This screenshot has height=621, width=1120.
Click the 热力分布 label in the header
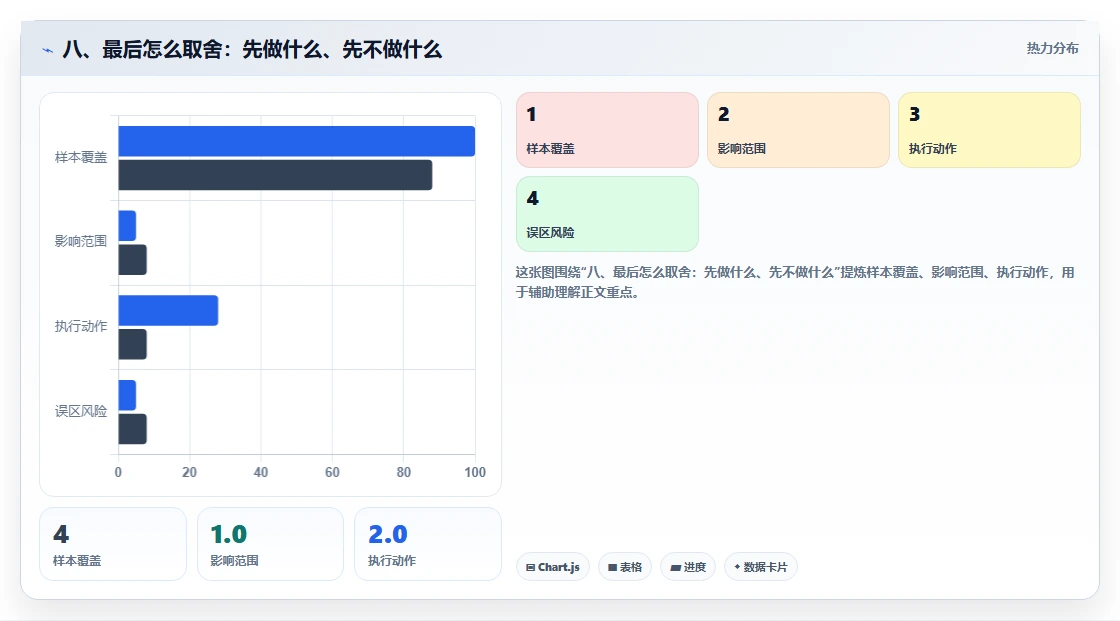1052,48
